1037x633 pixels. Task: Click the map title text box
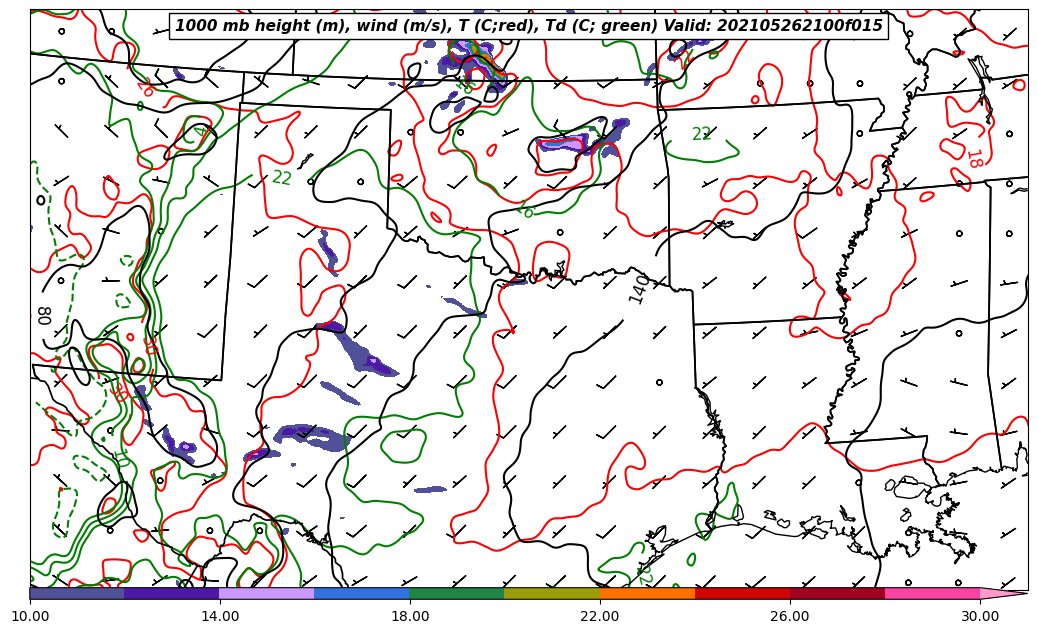tap(528, 26)
